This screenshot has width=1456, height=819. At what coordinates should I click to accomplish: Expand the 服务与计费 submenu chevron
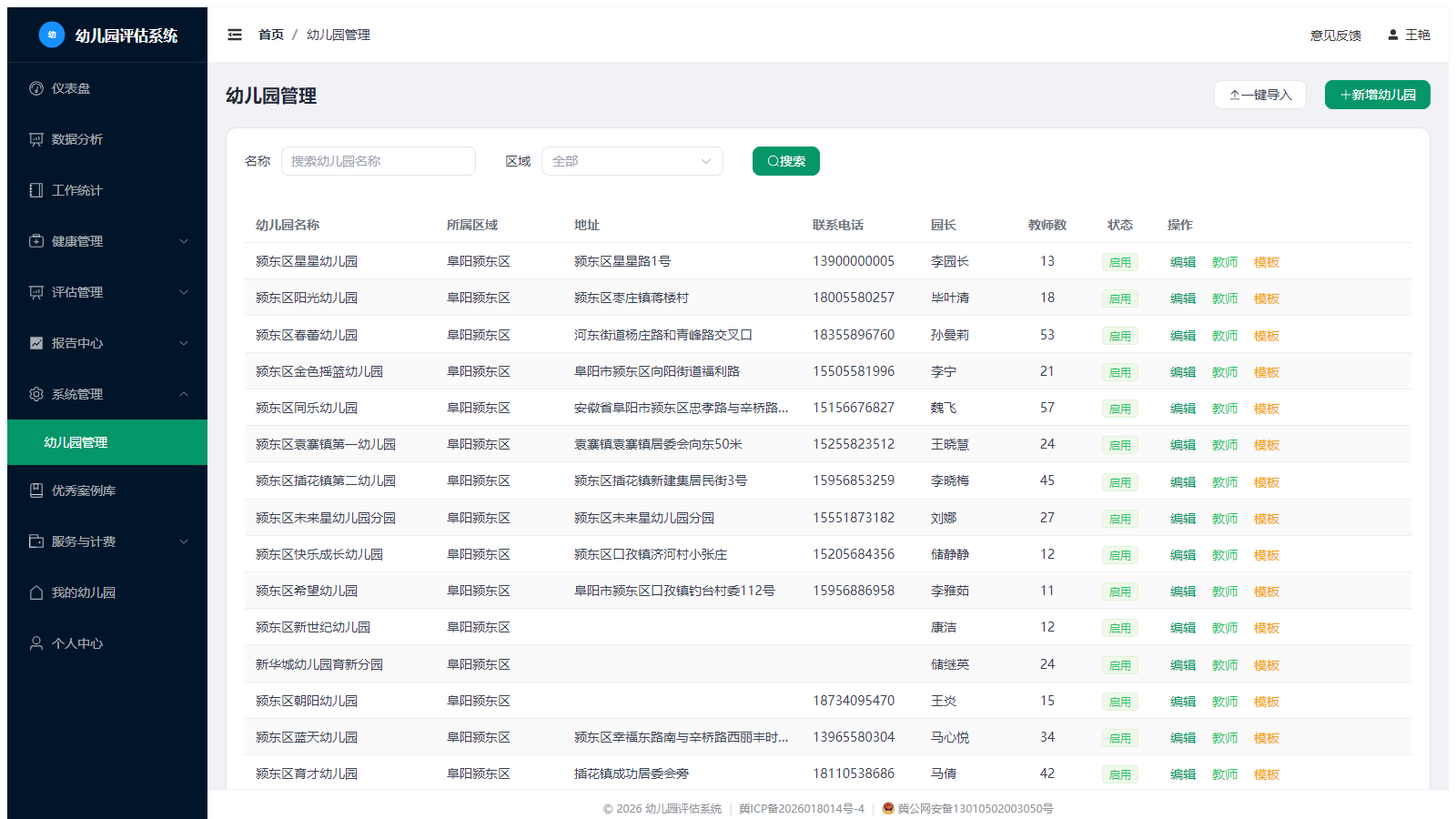click(x=184, y=541)
